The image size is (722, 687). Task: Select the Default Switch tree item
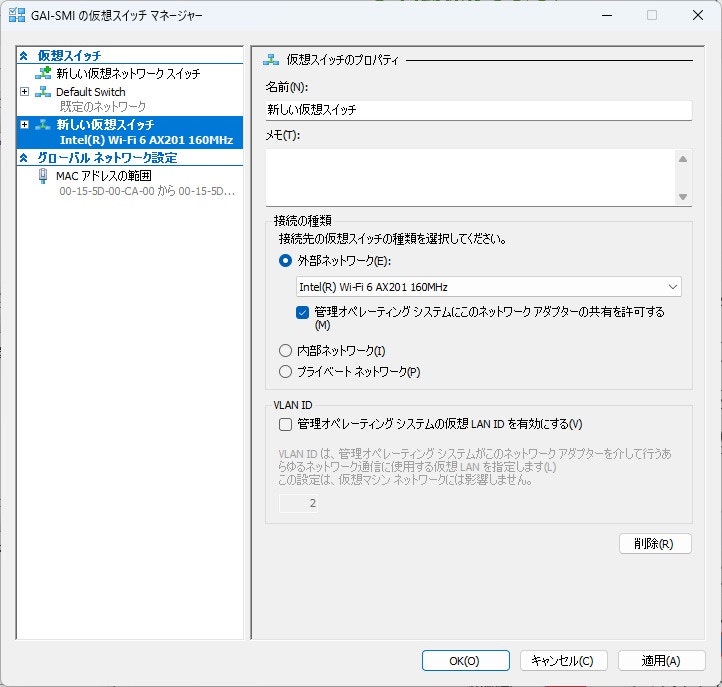coord(91,92)
